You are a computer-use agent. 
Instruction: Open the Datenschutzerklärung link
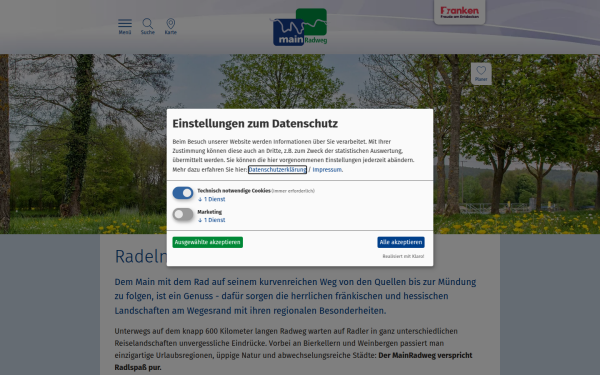point(277,170)
